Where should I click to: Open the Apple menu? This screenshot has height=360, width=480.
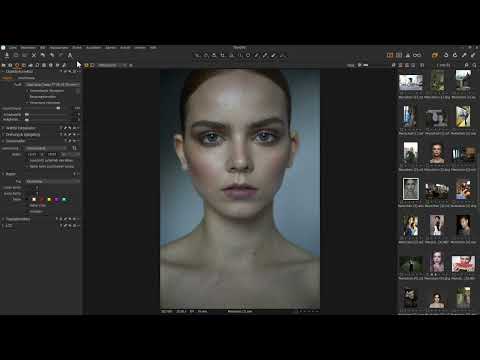pyautogui.click(x=3, y=47)
